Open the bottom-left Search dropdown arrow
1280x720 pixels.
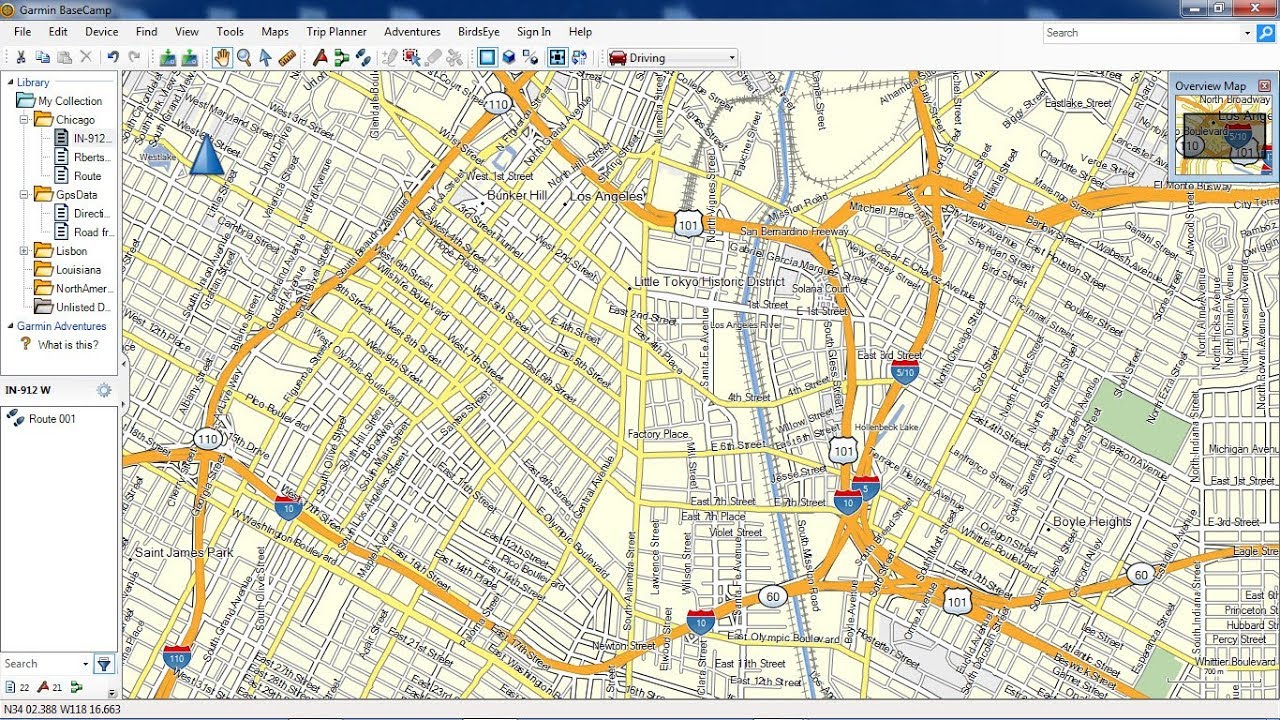click(85, 664)
